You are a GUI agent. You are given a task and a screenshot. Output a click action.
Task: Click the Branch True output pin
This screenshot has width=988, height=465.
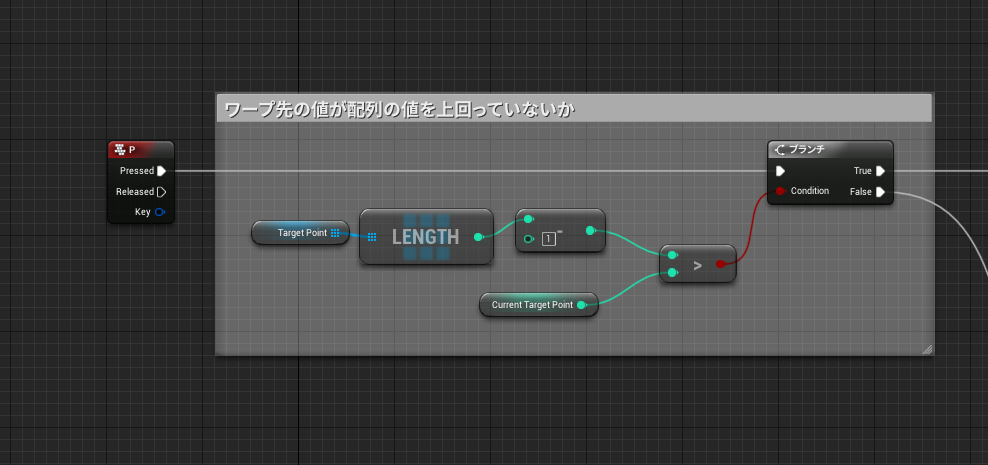[x=880, y=171]
